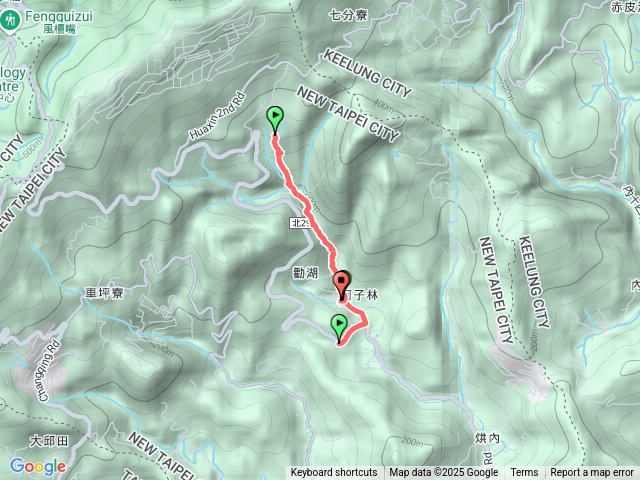Image resolution: width=640 pixels, height=480 pixels.
Task: Click the 烘內 place label
Action: [x=487, y=439]
